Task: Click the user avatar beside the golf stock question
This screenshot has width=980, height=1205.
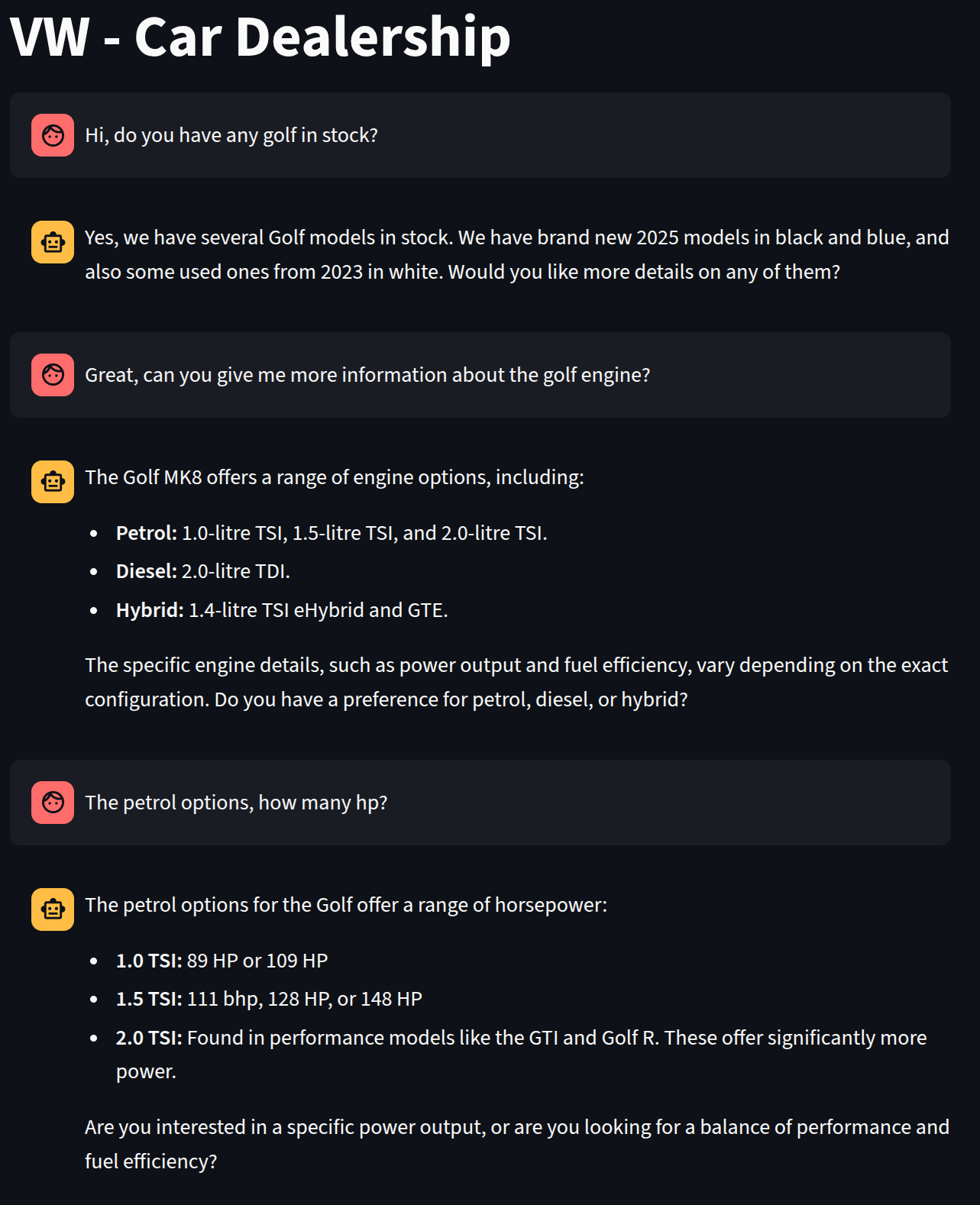Action: pos(53,135)
